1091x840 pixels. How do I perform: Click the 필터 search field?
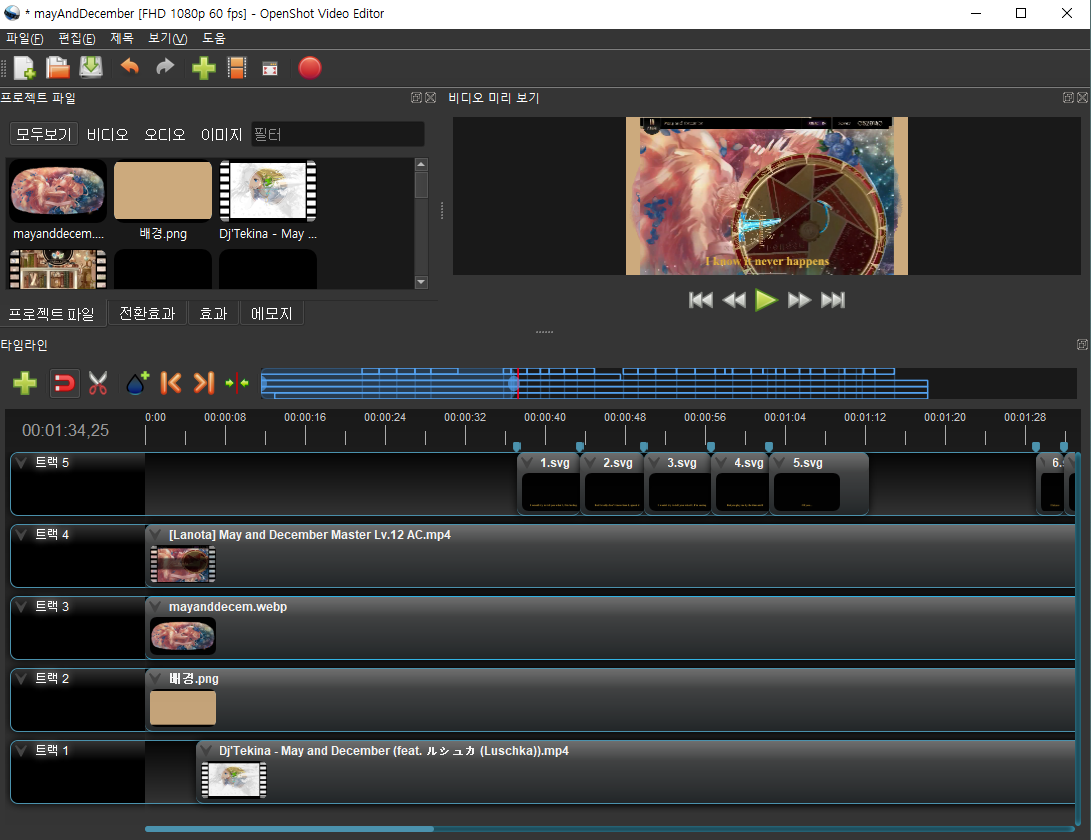337,134
